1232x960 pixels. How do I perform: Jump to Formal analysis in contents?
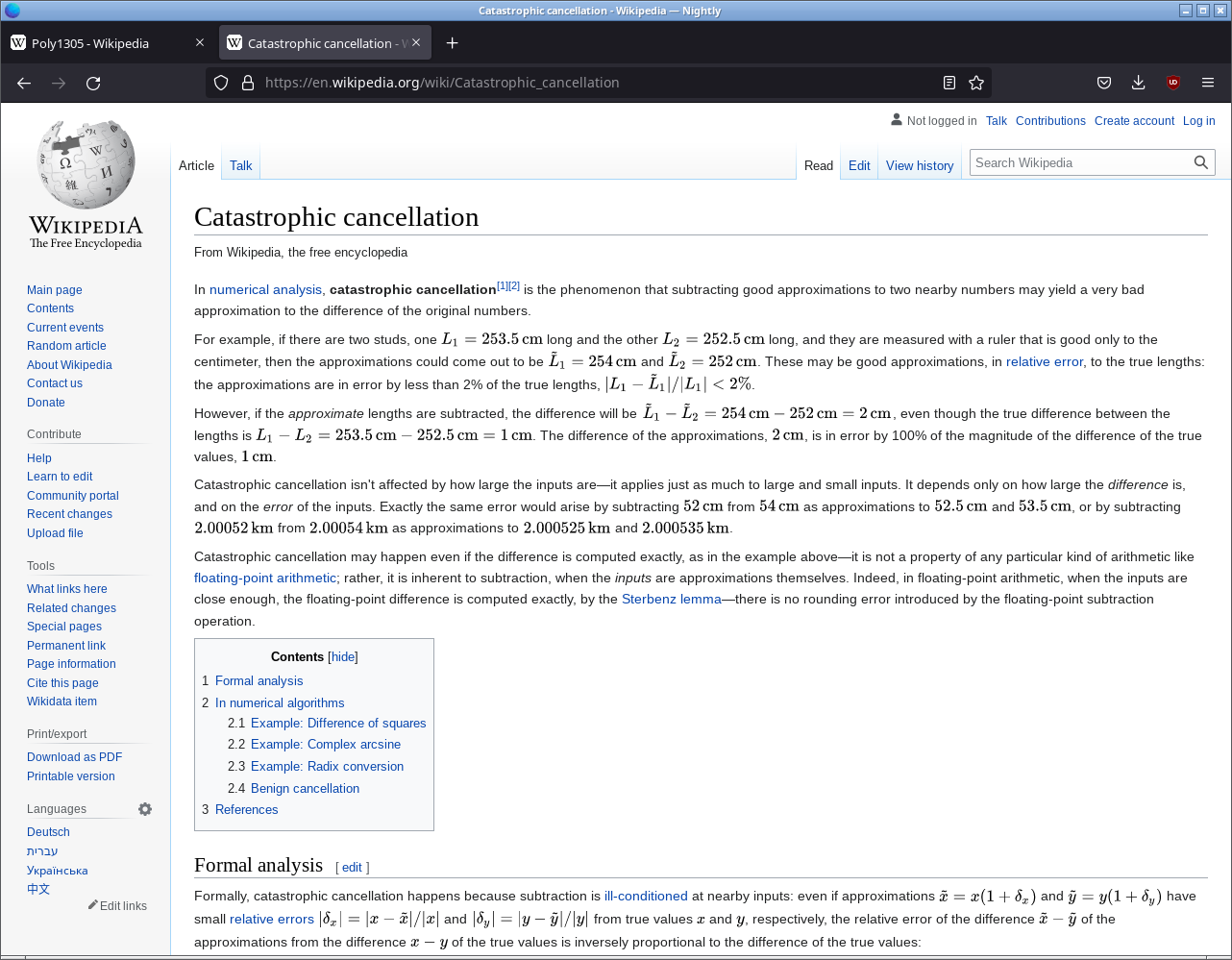[x=259, y=680]
